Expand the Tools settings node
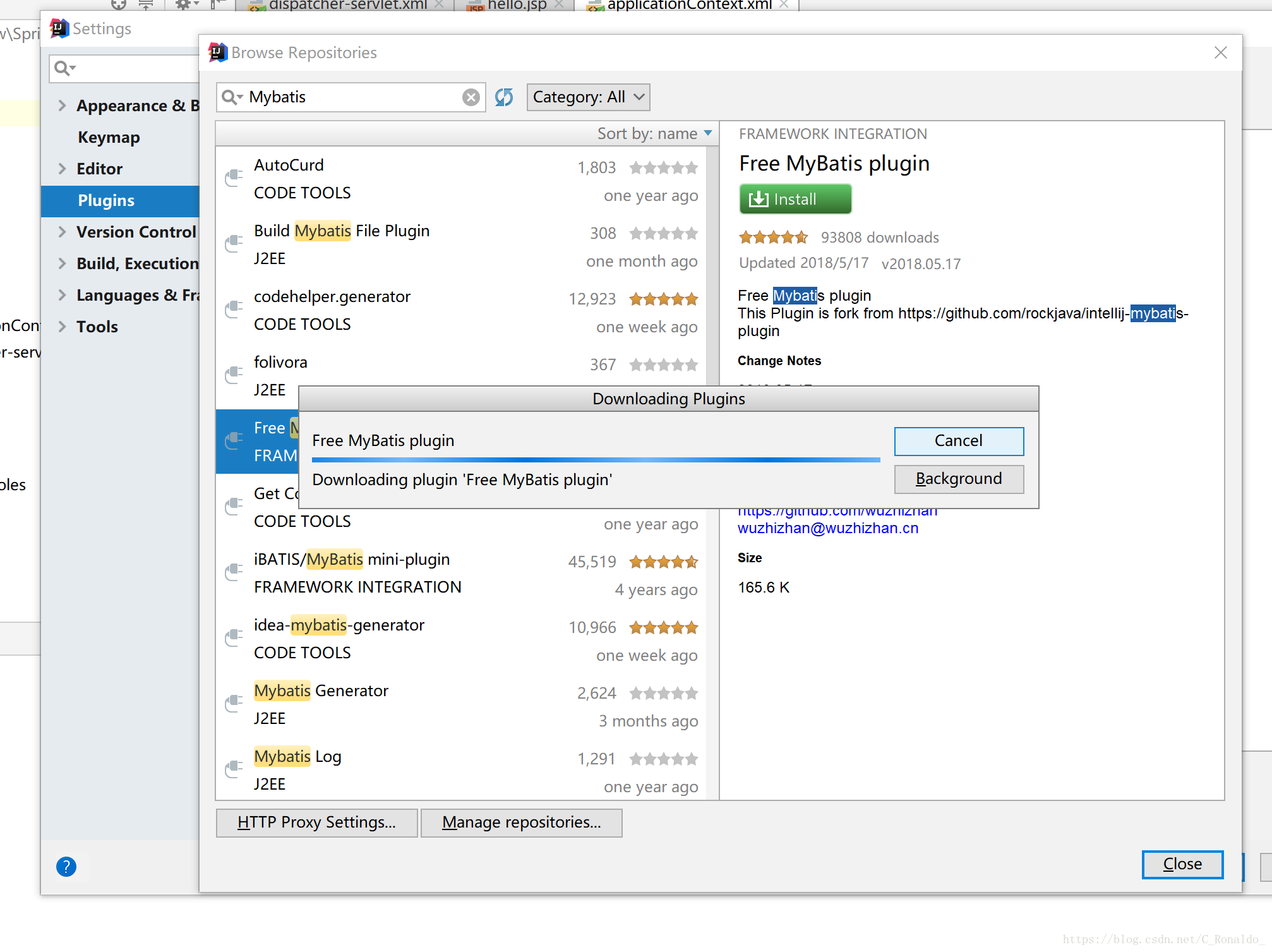The width and height of the screenshot is (1272, 952). [62, 327]
